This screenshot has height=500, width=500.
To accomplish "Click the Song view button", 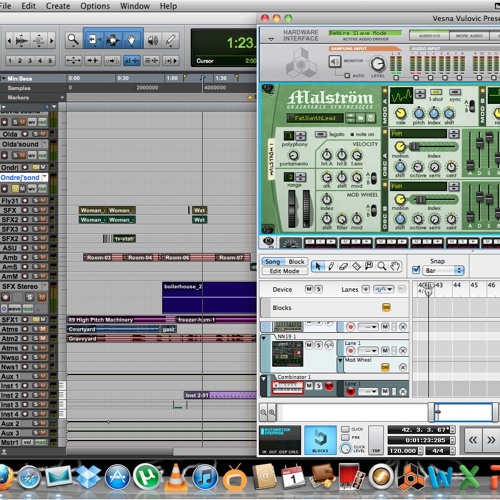I will [x=273, y=262].
